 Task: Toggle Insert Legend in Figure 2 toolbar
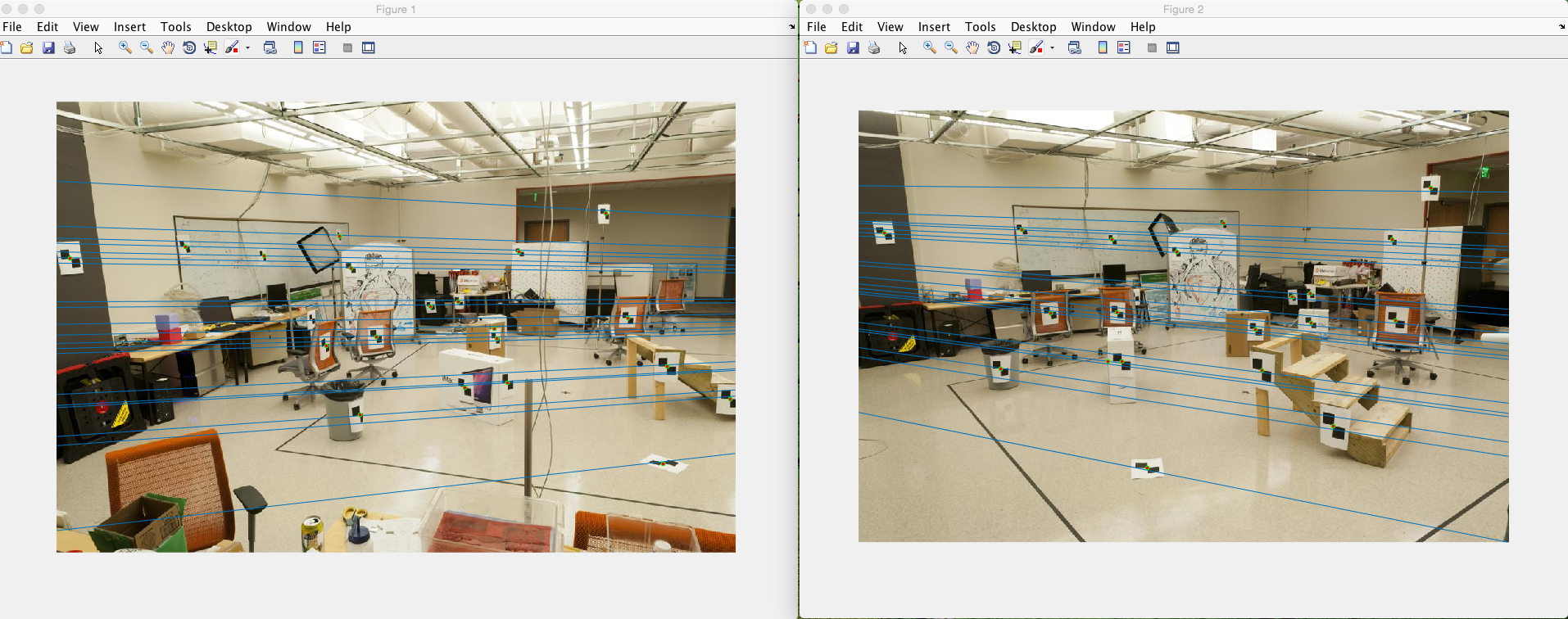click(x=1124, y=47)
